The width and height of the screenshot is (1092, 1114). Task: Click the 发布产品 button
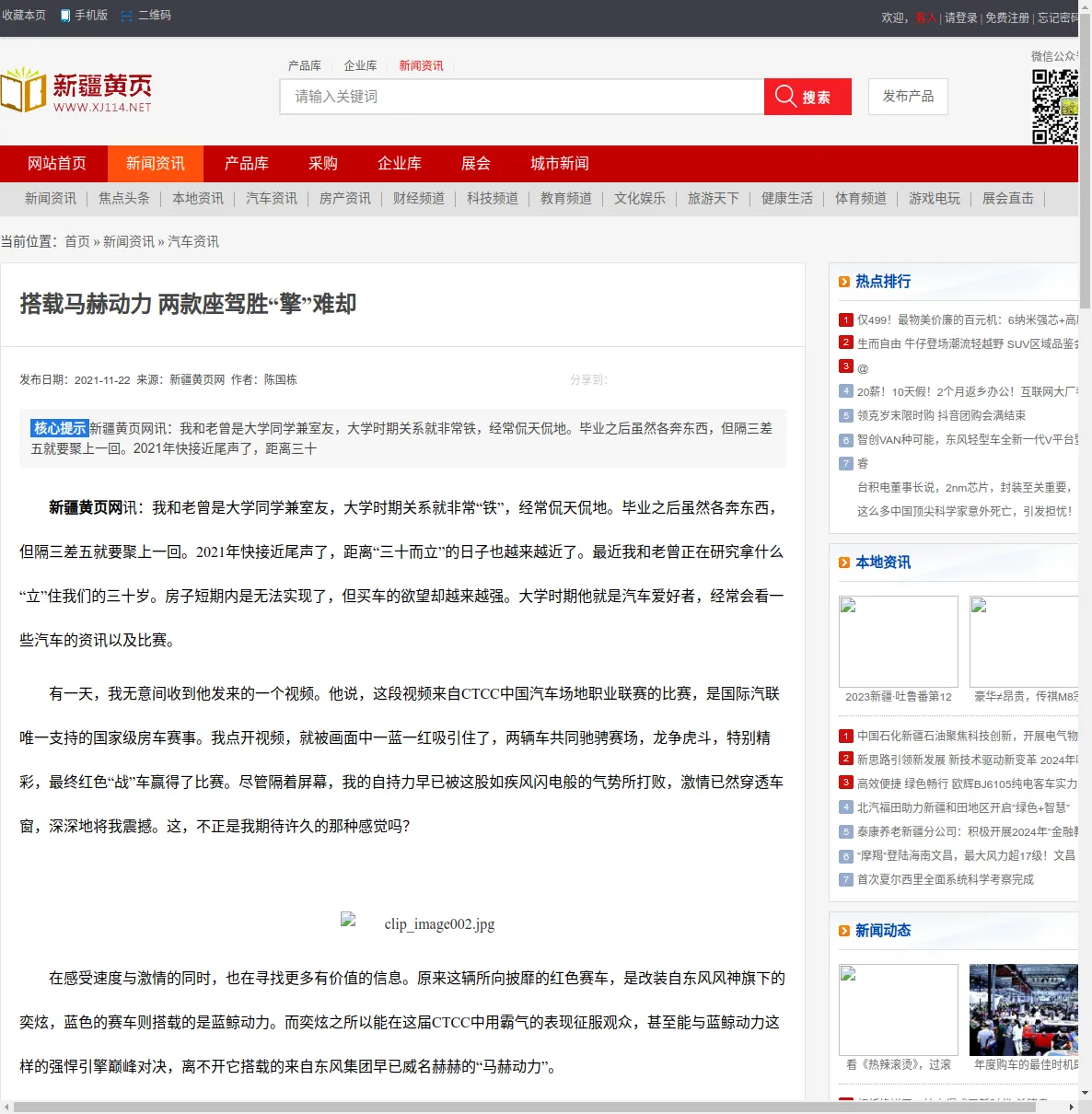tap(908, 97)
